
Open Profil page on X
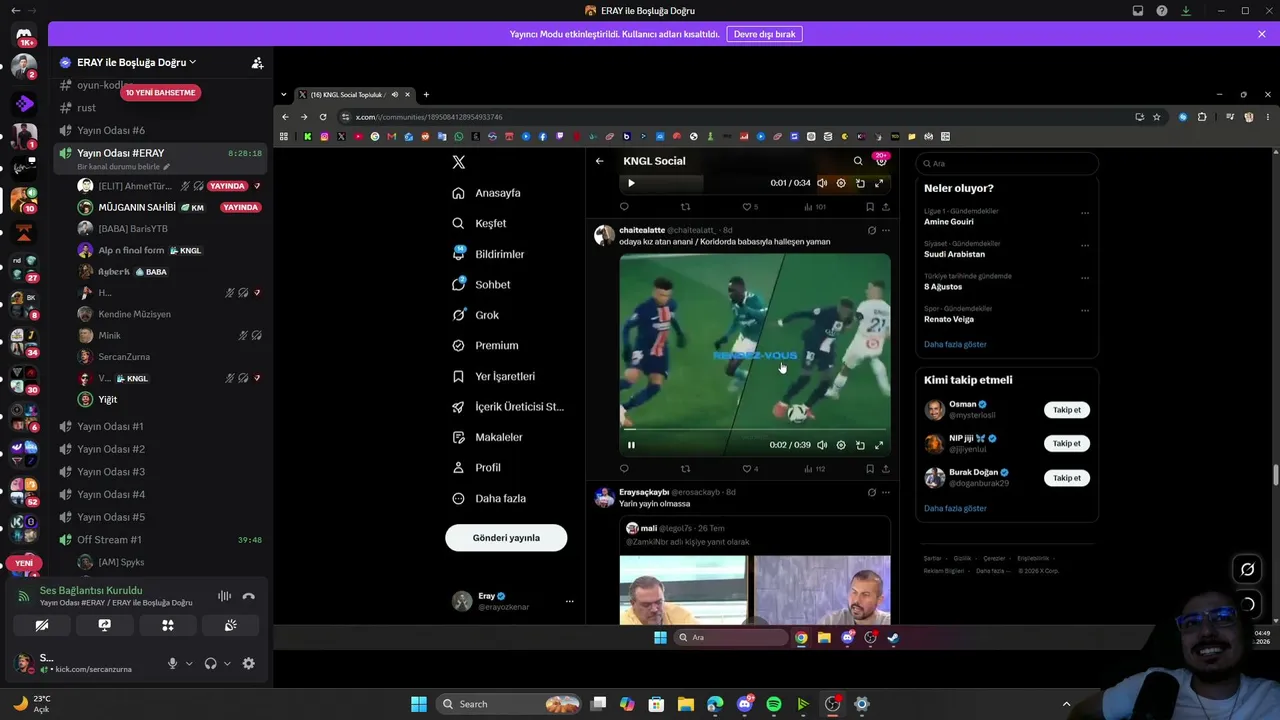(x=476, y=467)
